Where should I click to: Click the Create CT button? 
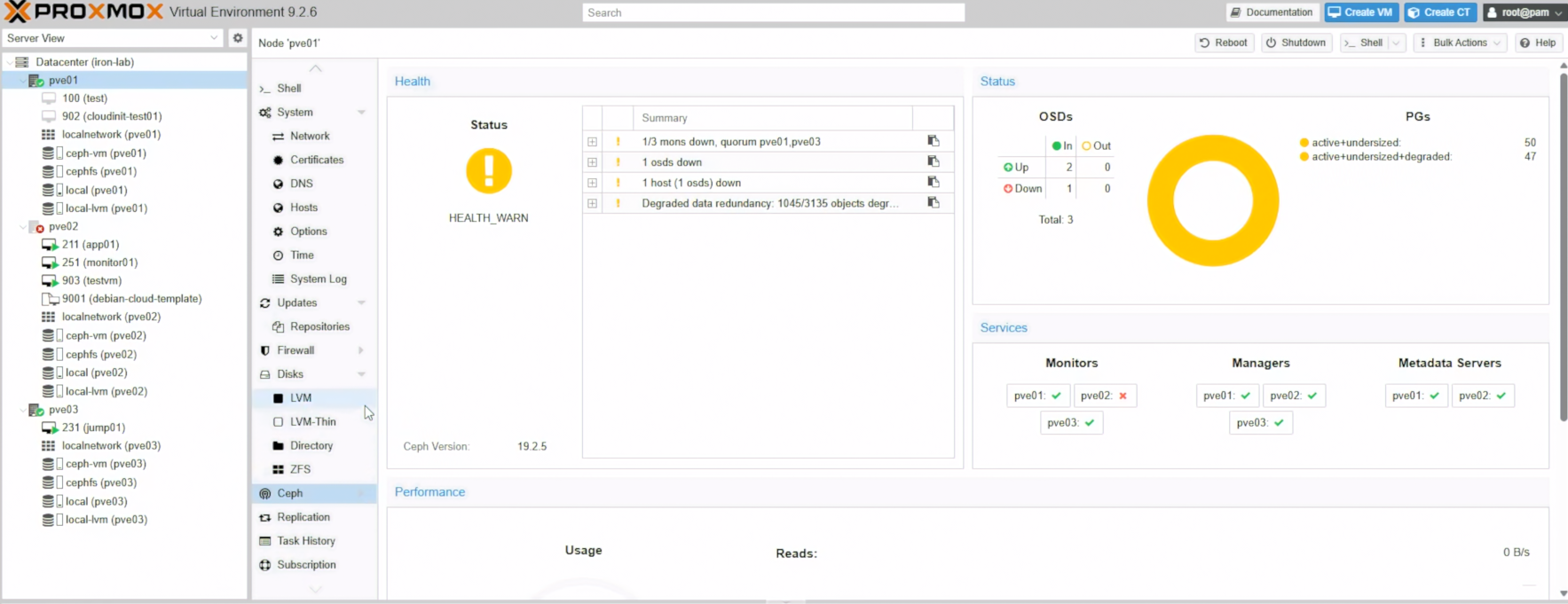coord(1439,12)
